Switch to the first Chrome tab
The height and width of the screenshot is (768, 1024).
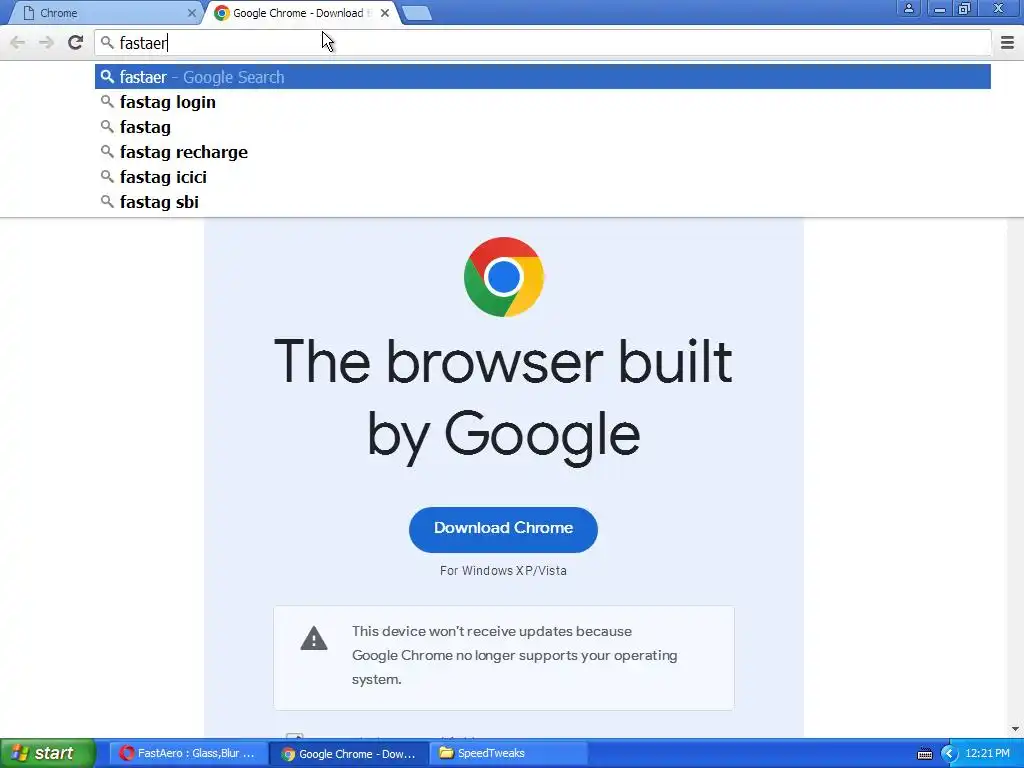[104, 13]
